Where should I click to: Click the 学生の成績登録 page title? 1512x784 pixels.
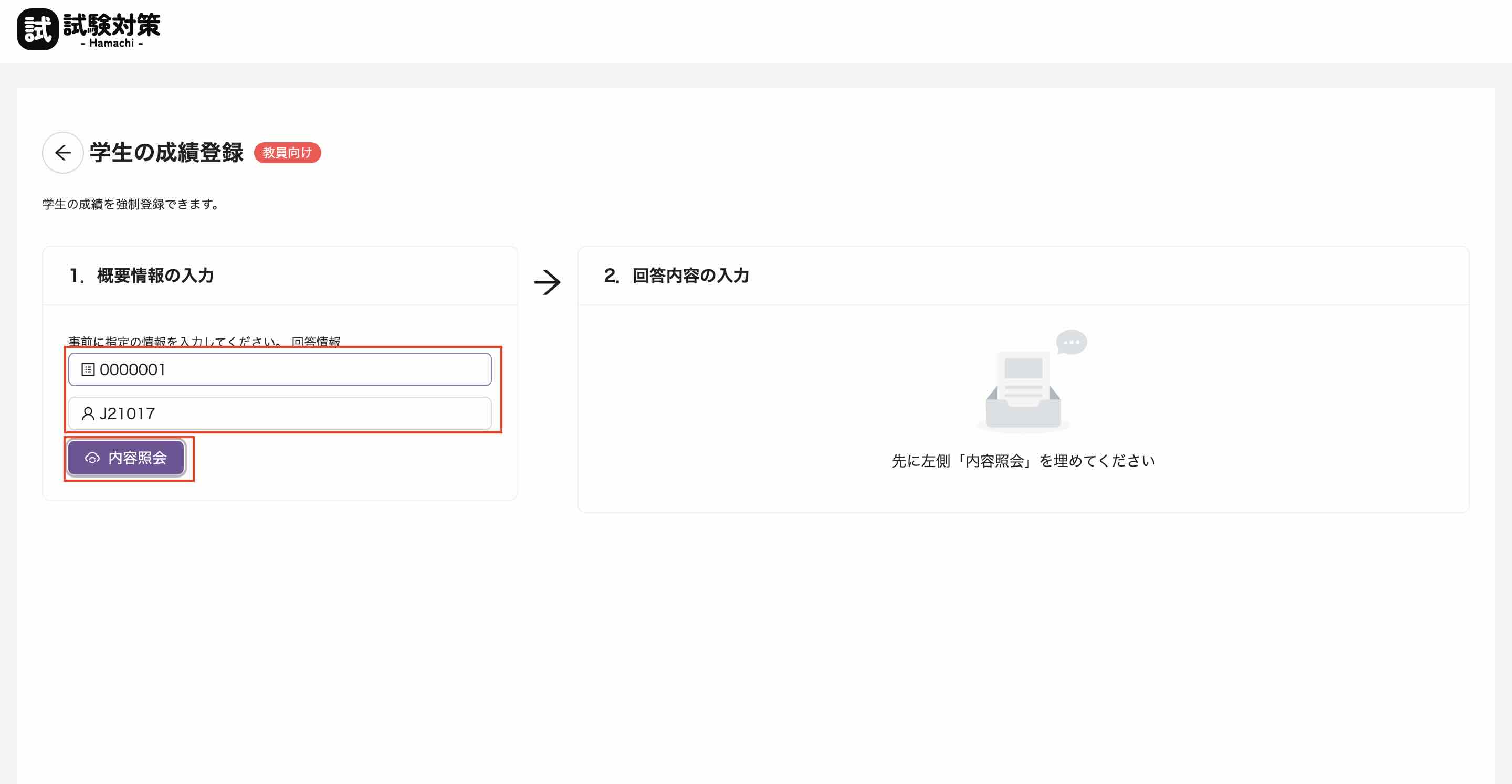click(166, 153)
